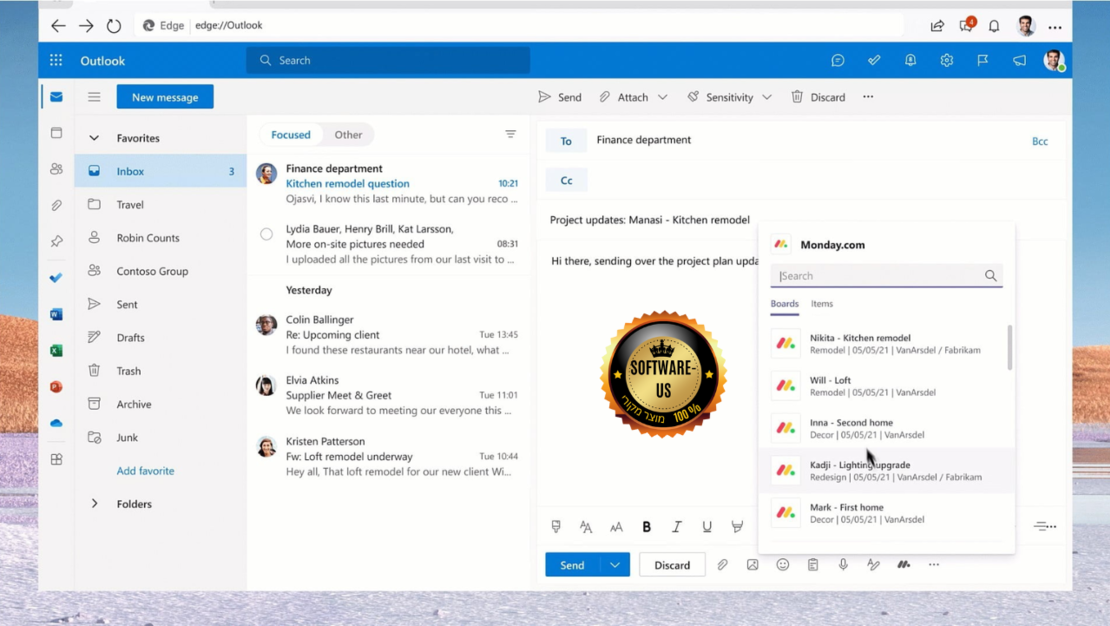Open the settings gear in Outlook header
Screen dimensions: 1110x626
click(x=946, y=61)
